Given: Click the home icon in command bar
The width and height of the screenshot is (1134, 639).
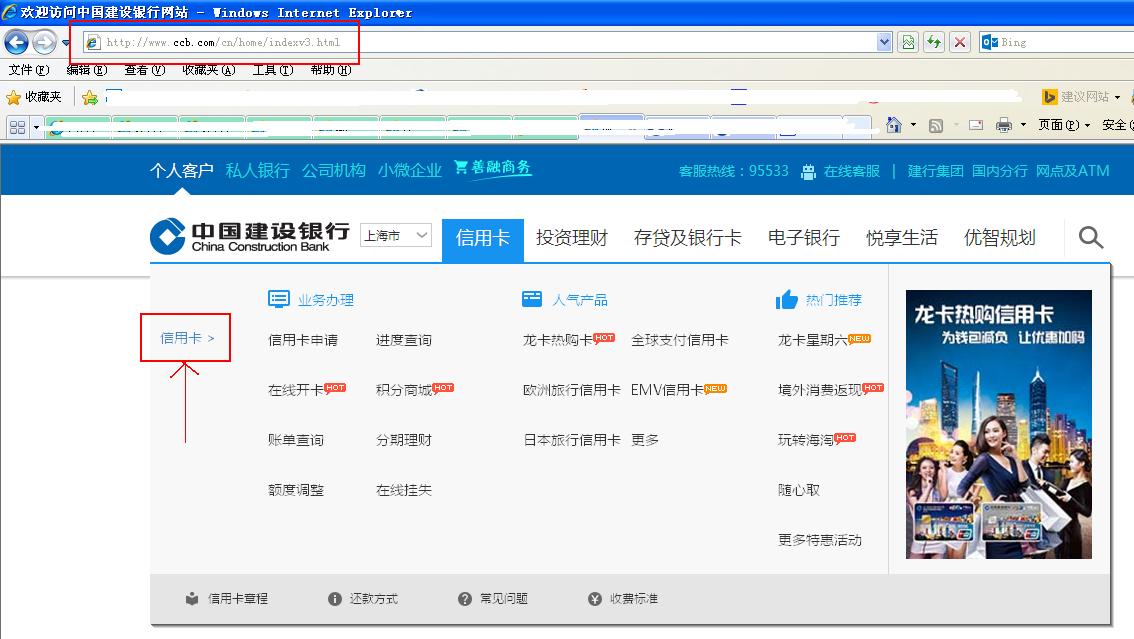Looking at the screenshot, I should pyautogui.click(x=894, y=125).
